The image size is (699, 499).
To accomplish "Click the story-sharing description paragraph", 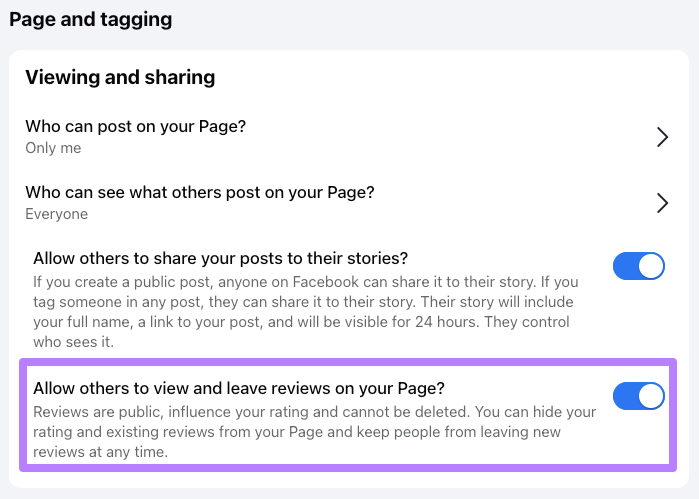I will click(x=306, y=312).
